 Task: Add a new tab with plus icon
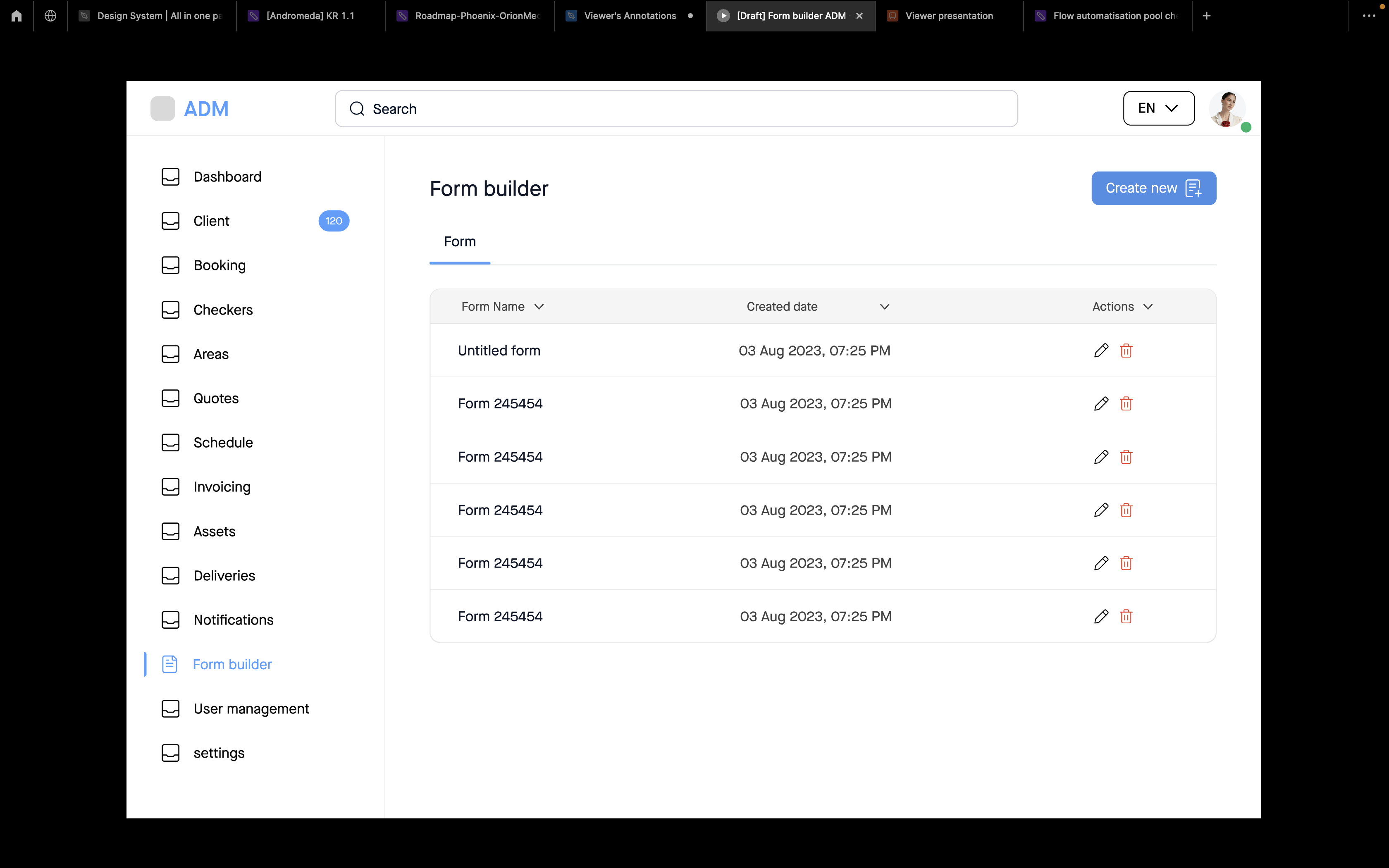1206,16
